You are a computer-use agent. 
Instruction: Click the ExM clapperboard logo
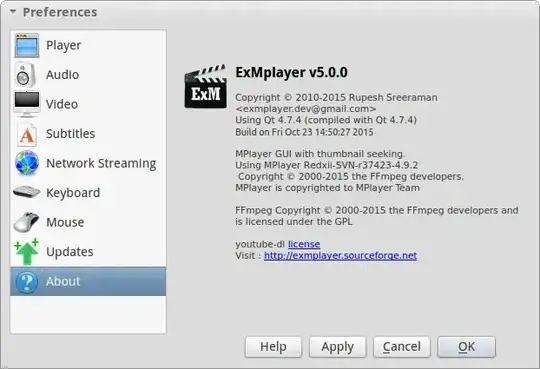point(206,87)
